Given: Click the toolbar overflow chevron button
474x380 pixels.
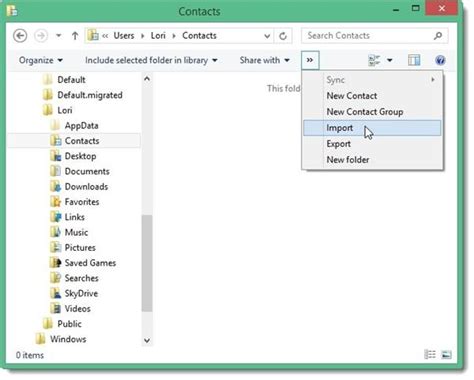Looking at the screenshot, I should pyautogui.click(x=310, y=60).
